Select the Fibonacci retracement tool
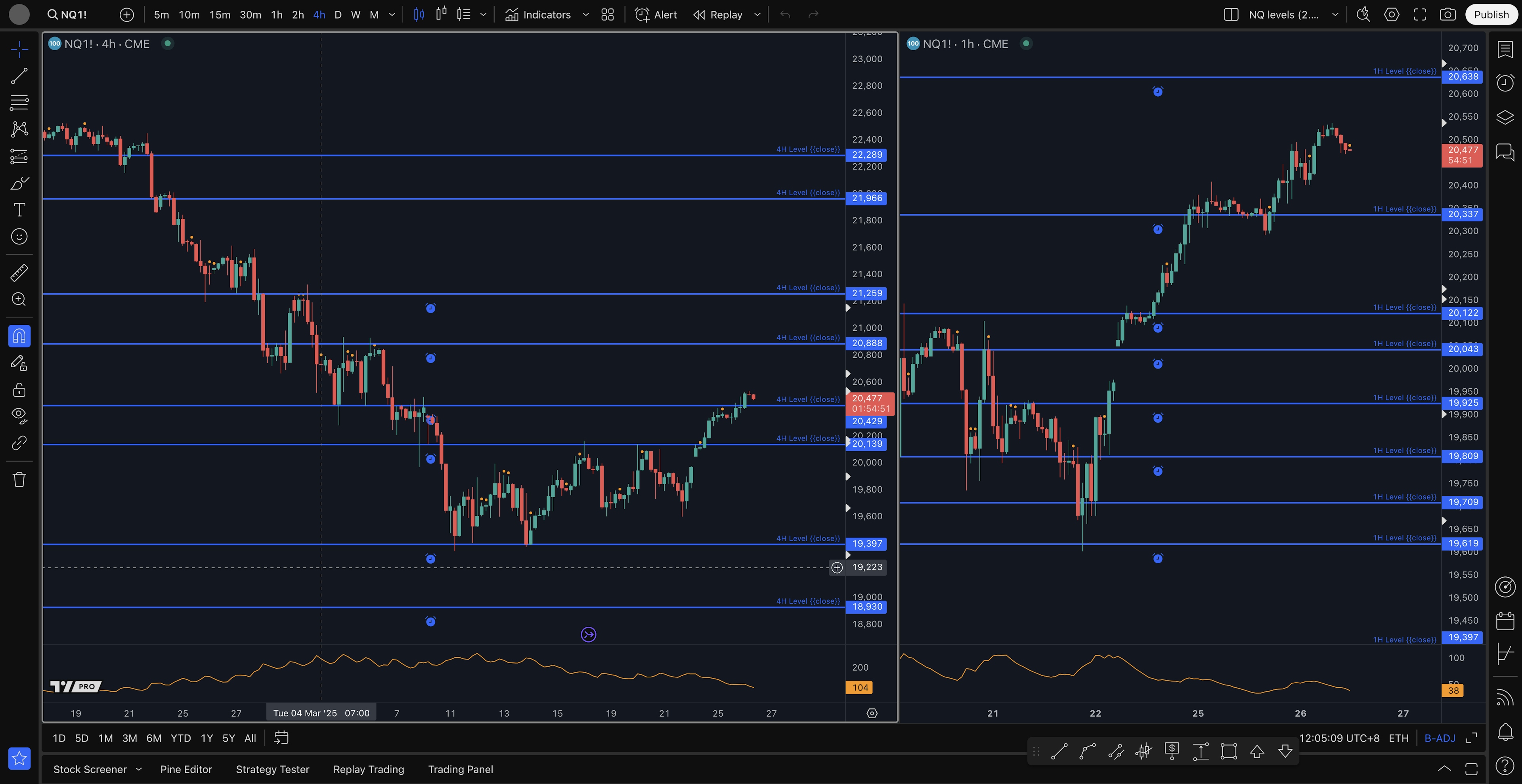 [19, 103]
